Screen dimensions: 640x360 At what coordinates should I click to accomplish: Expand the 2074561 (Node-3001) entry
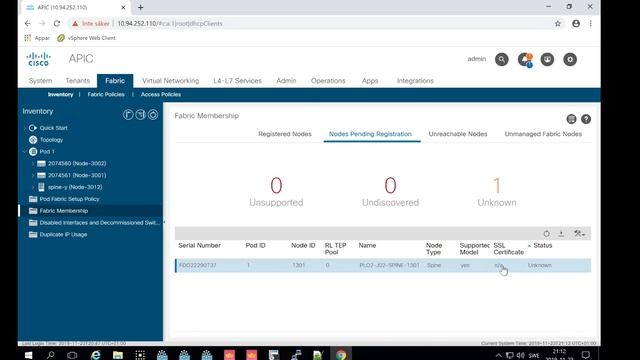[x=33, y=175]
